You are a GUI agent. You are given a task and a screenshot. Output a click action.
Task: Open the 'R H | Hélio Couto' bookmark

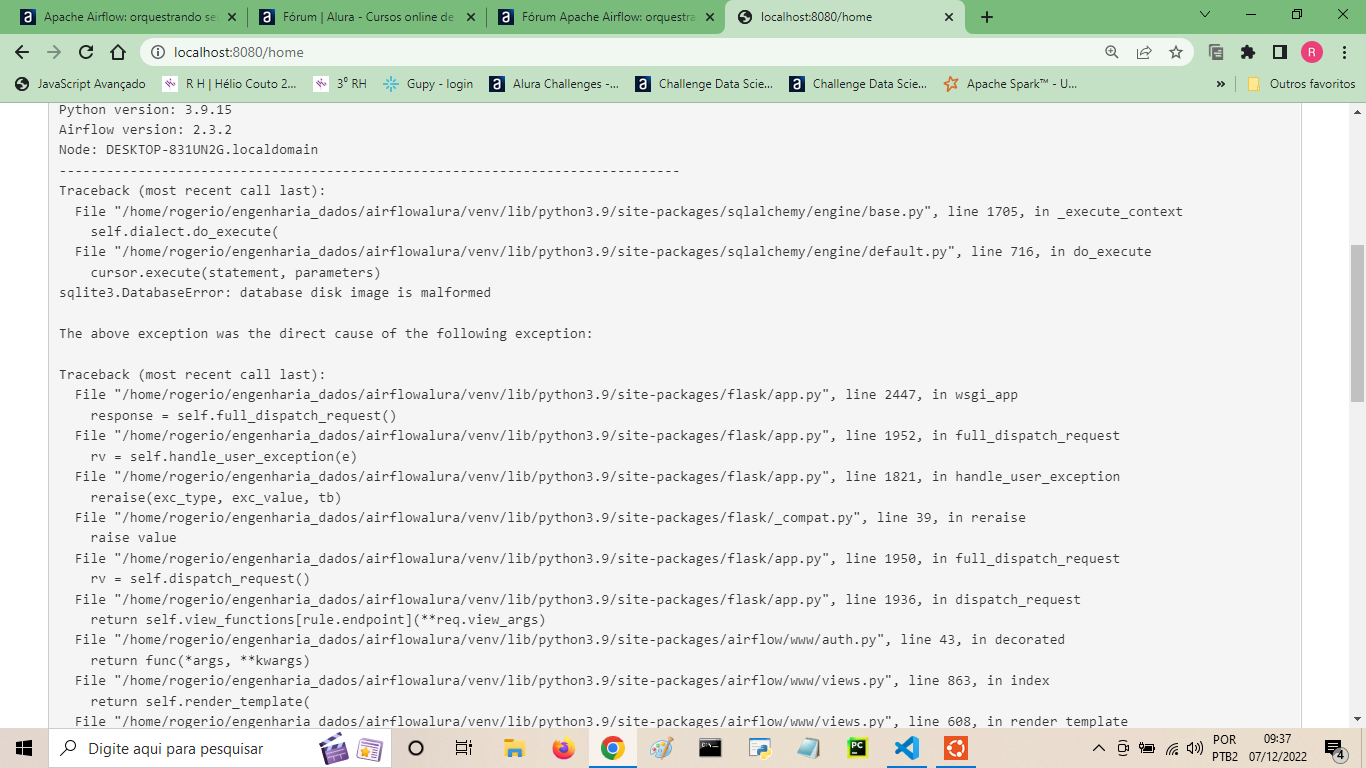(x=229, y=84)
